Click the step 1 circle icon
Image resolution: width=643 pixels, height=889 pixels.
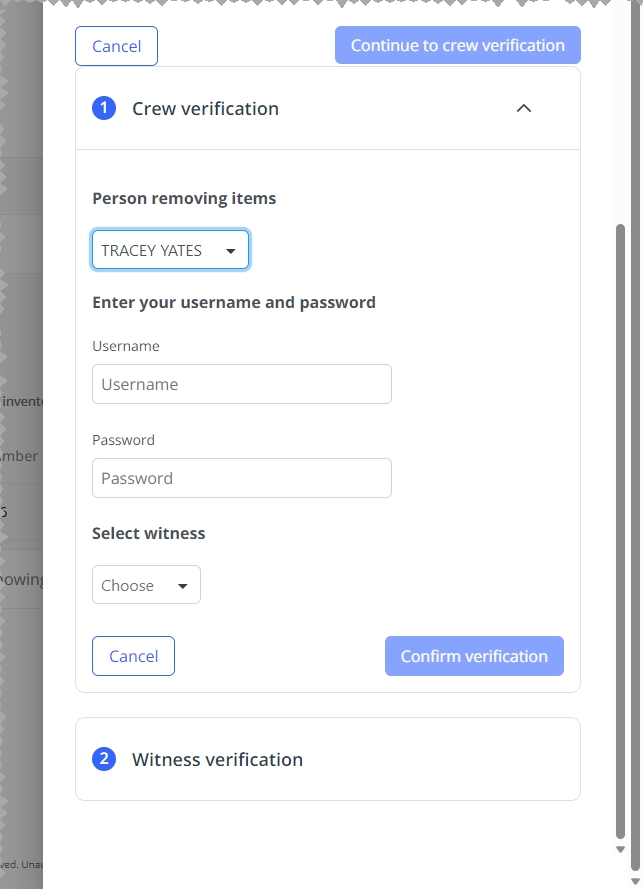(x=104, y=108)
